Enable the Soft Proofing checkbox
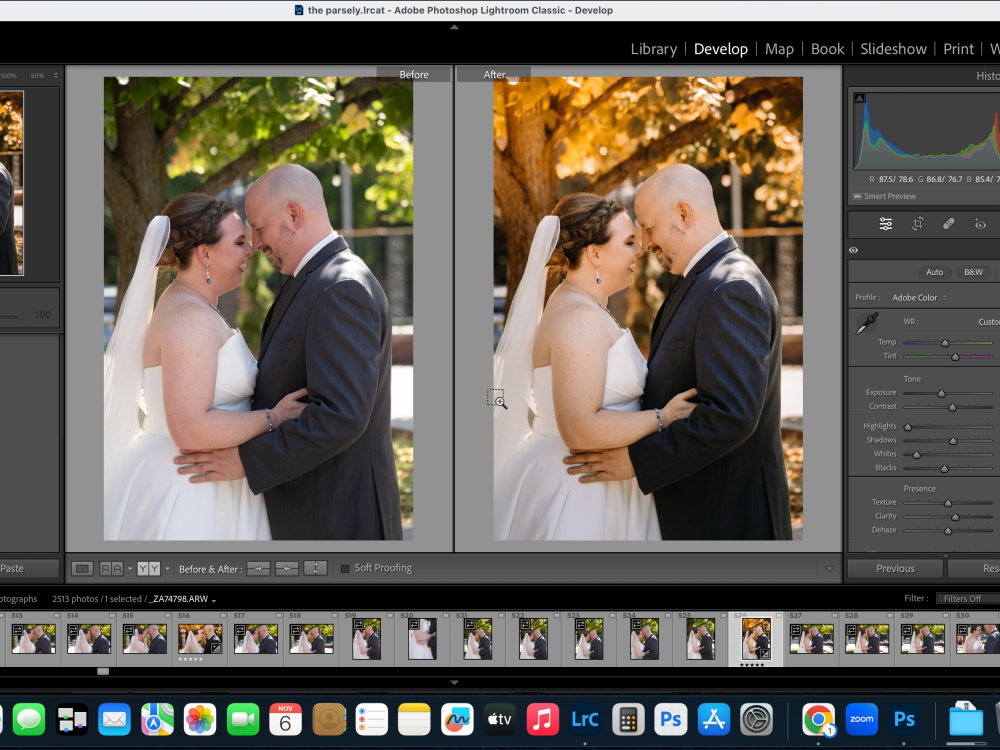The image size is (1000, 750). point(345,568)
